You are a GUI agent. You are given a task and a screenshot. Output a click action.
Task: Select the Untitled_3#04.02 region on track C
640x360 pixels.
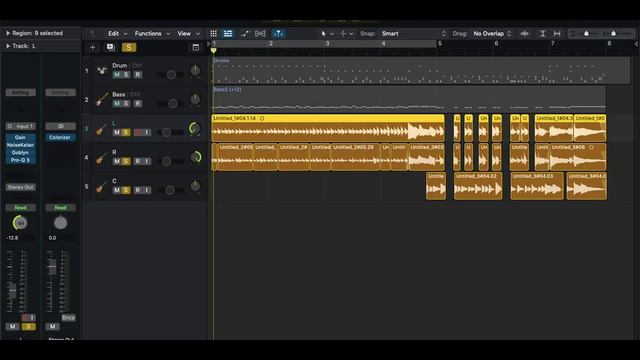(x=478, y=186)
